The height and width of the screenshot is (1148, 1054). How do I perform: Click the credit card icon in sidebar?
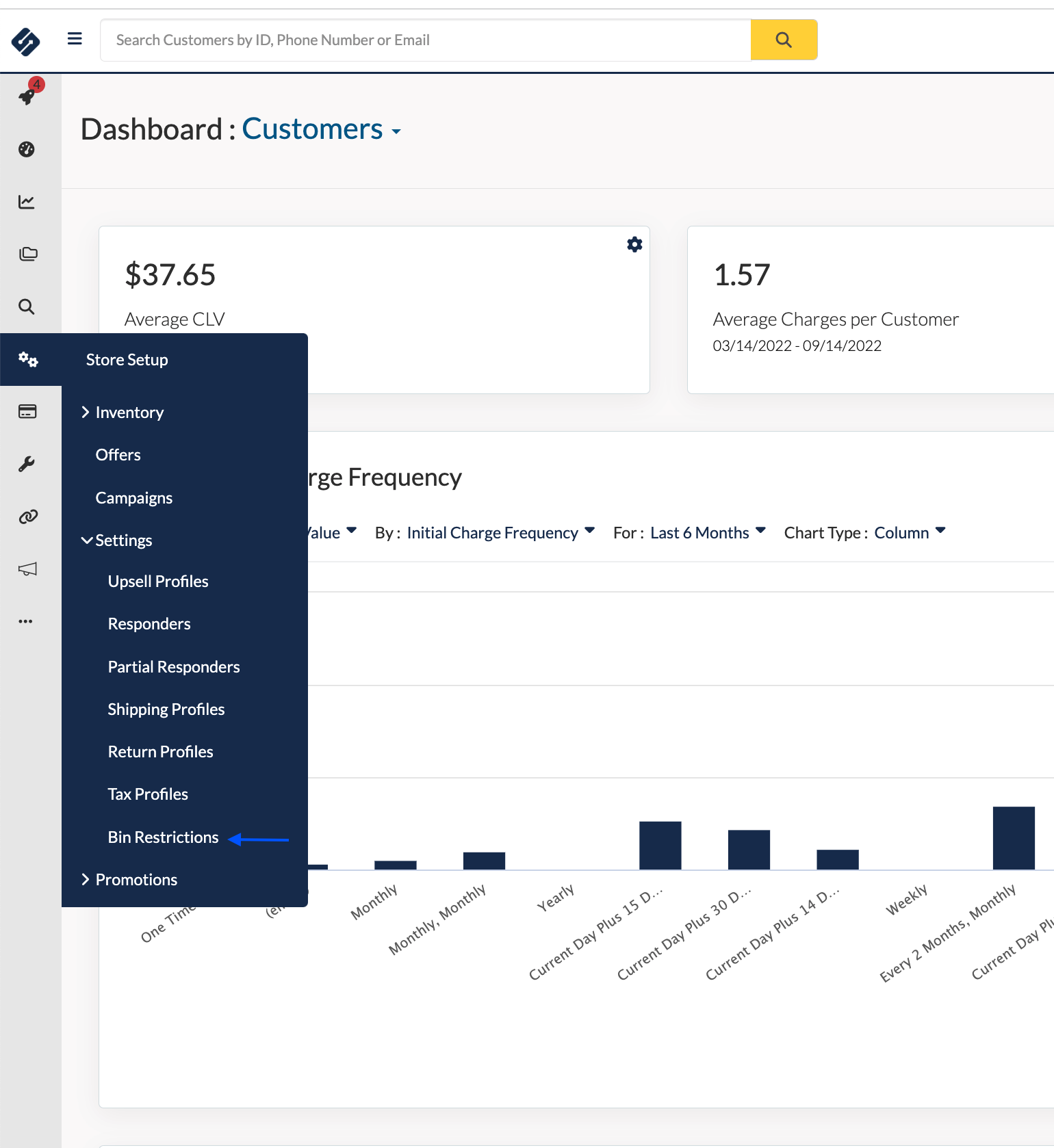click(x=27, y=411)
